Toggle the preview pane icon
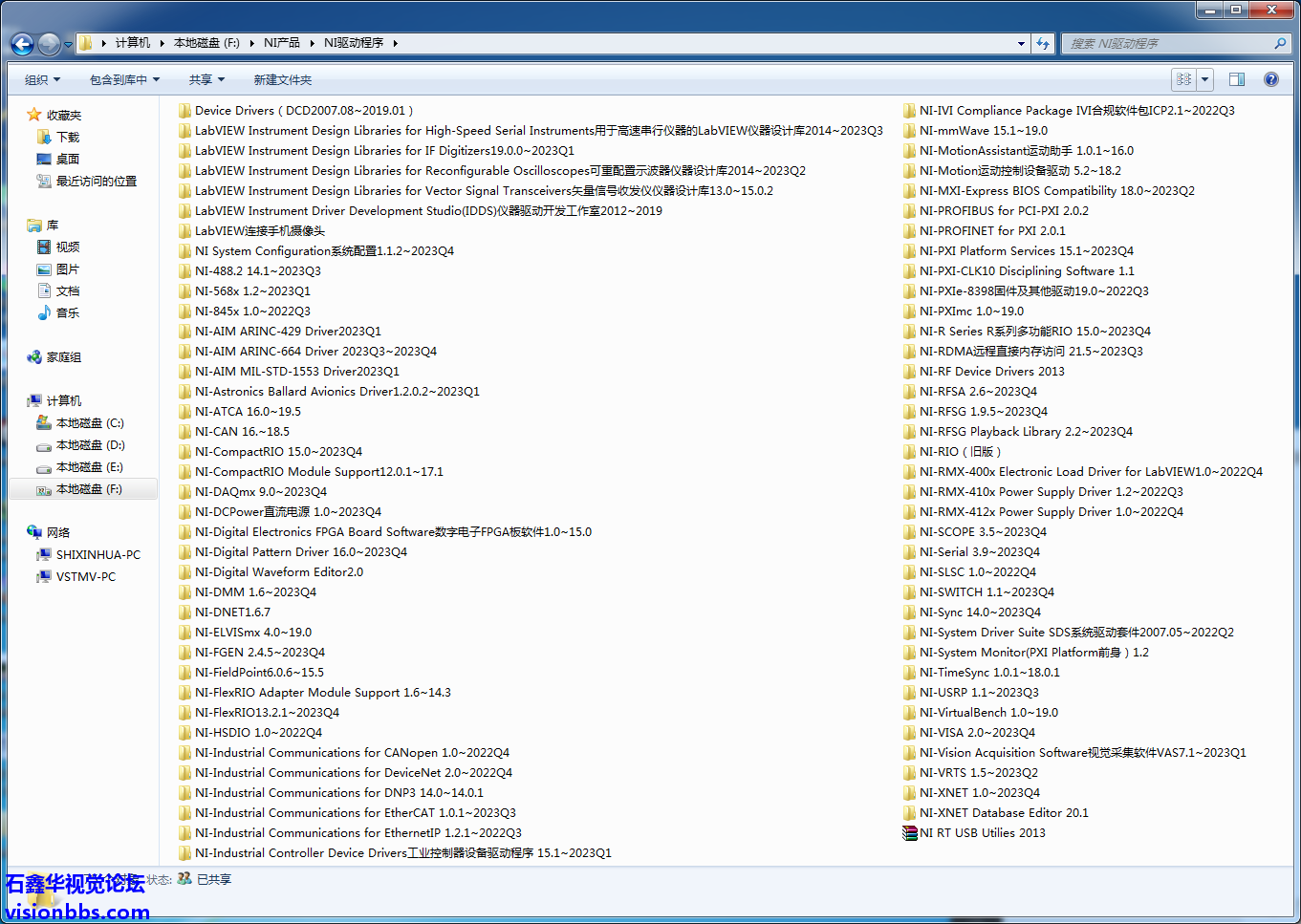This screenshot has height=924, width=1301. click(x=1236, y=79)
